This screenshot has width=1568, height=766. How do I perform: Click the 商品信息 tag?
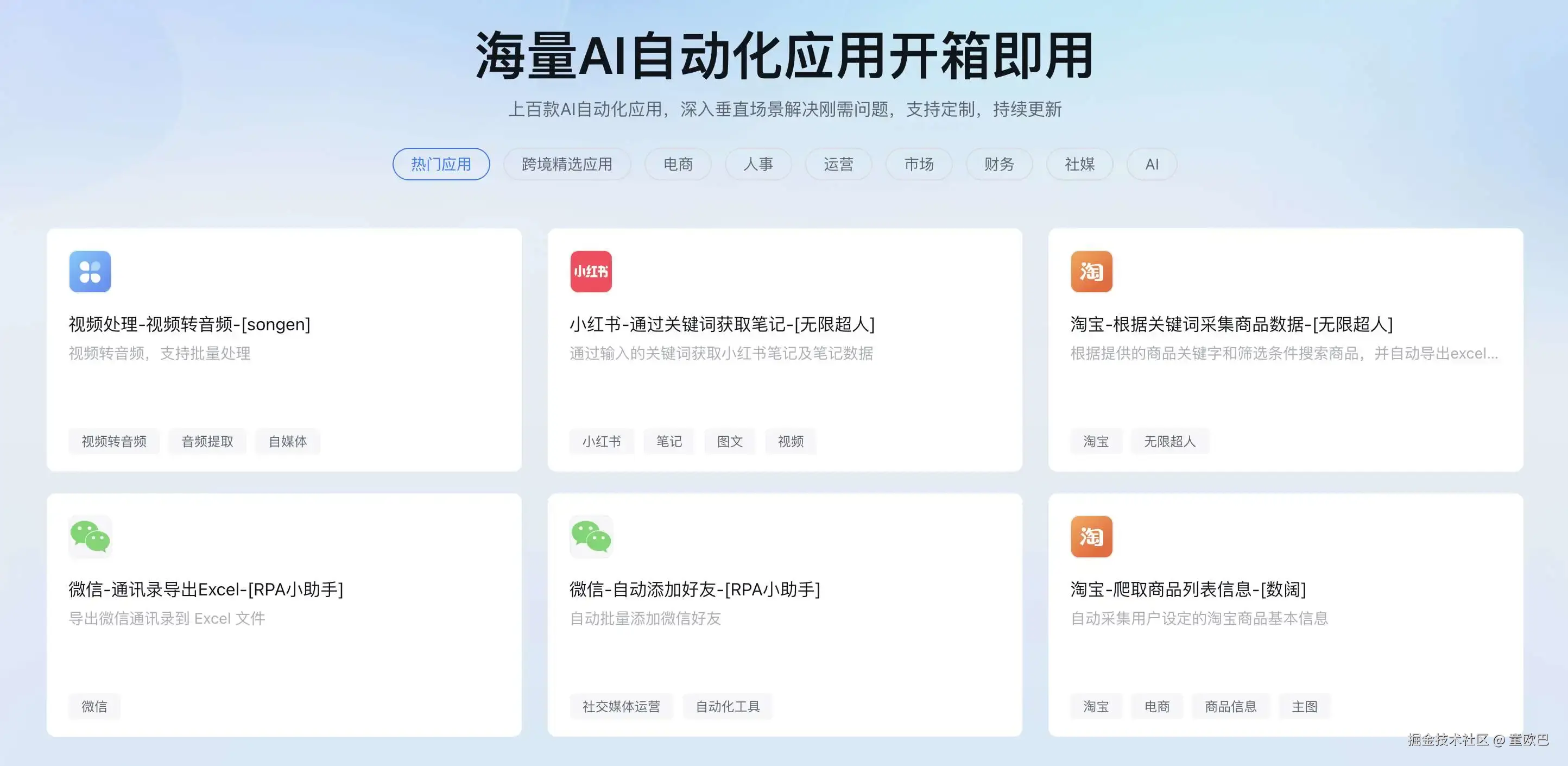click(x=1231, y=706)
